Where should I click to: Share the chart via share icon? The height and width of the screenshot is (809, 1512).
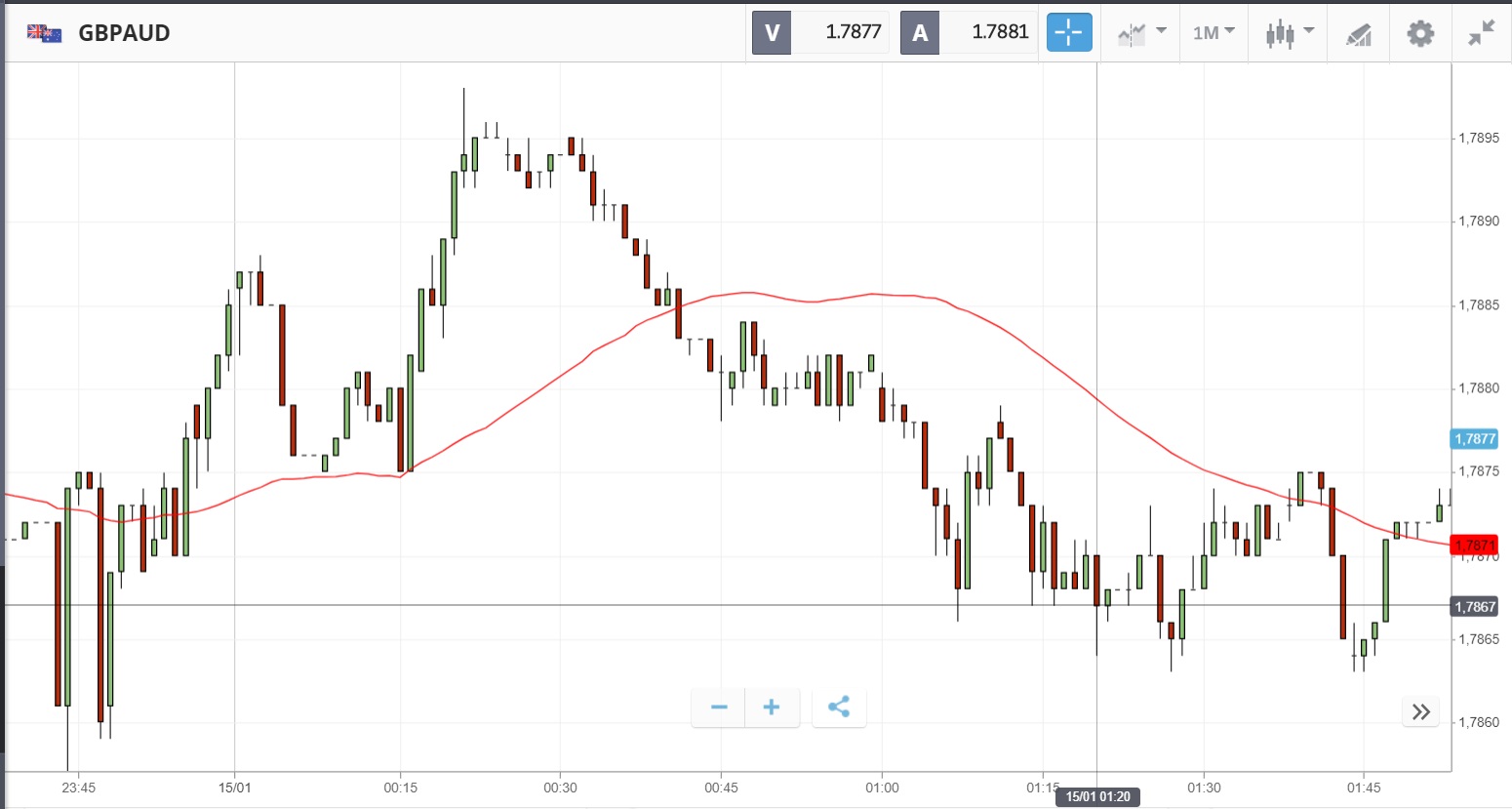(x=839, y=708)
